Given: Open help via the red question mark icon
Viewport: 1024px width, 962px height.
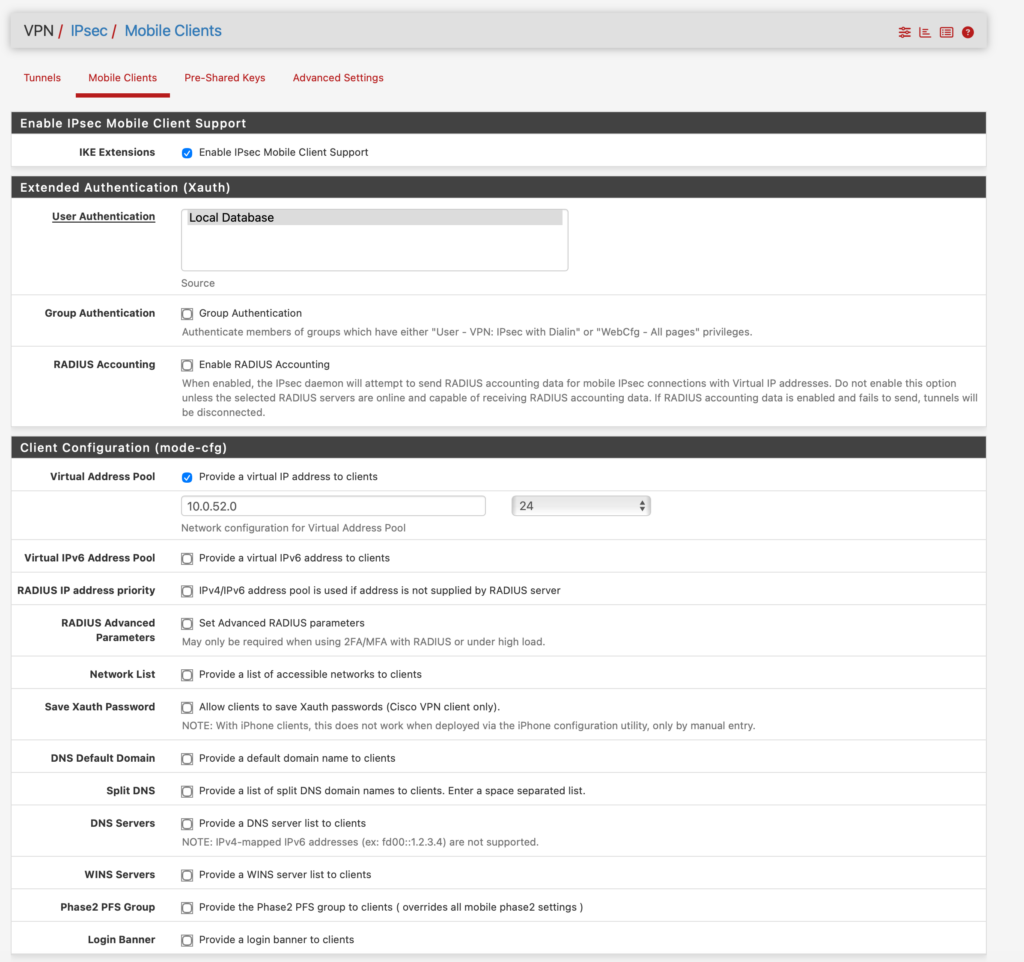Looking at the screenshot, I should click(x=967, y=31).
